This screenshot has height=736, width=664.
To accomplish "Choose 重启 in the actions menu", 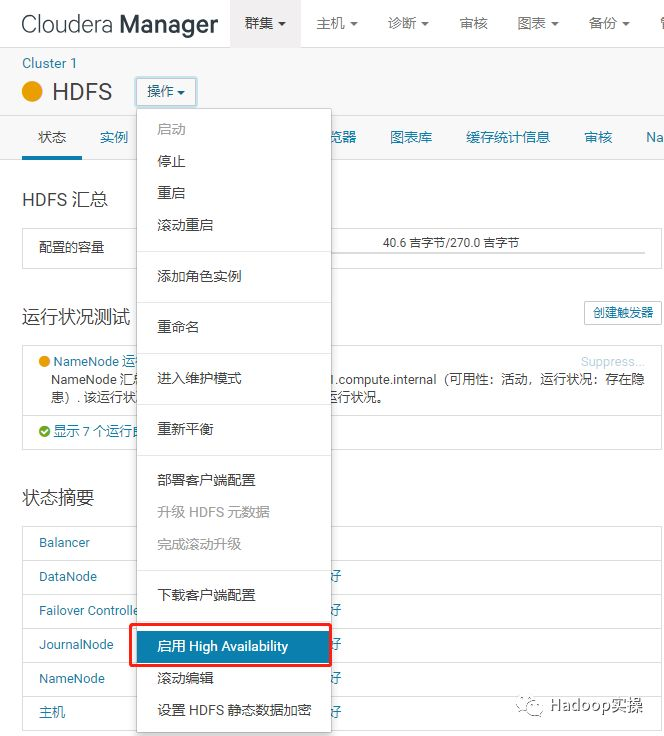I will click(x=234, y=193).
